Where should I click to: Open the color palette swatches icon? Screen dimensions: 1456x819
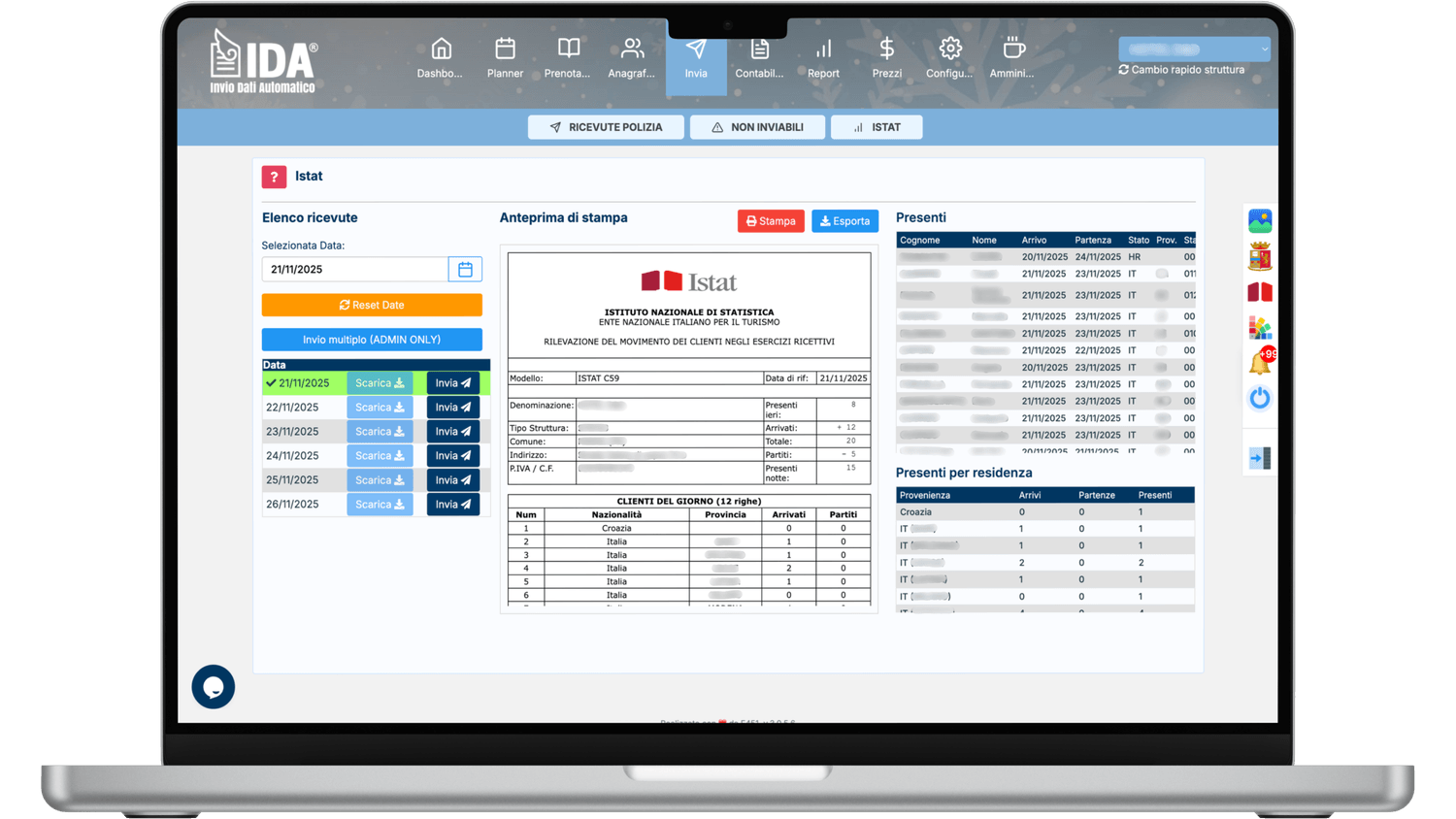coord(1260,328)
